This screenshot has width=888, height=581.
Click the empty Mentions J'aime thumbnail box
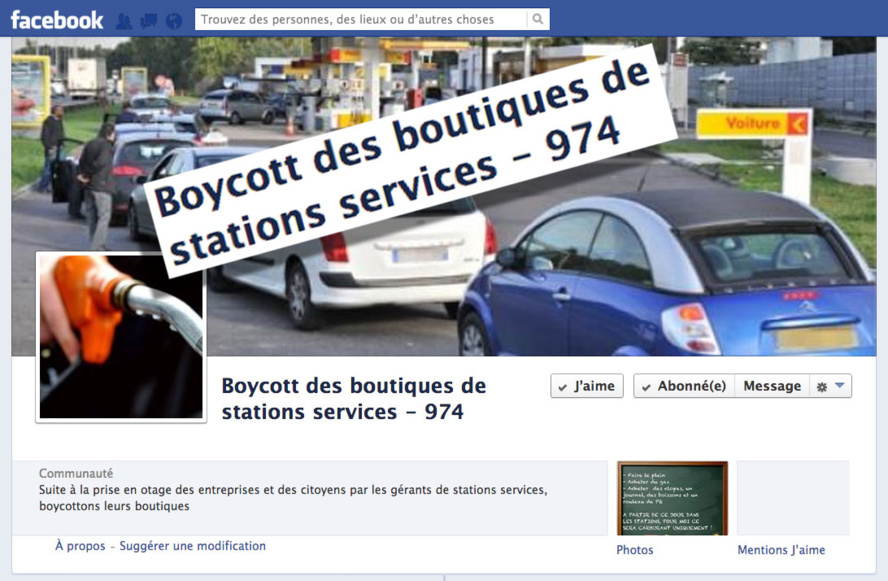point(793,498)
